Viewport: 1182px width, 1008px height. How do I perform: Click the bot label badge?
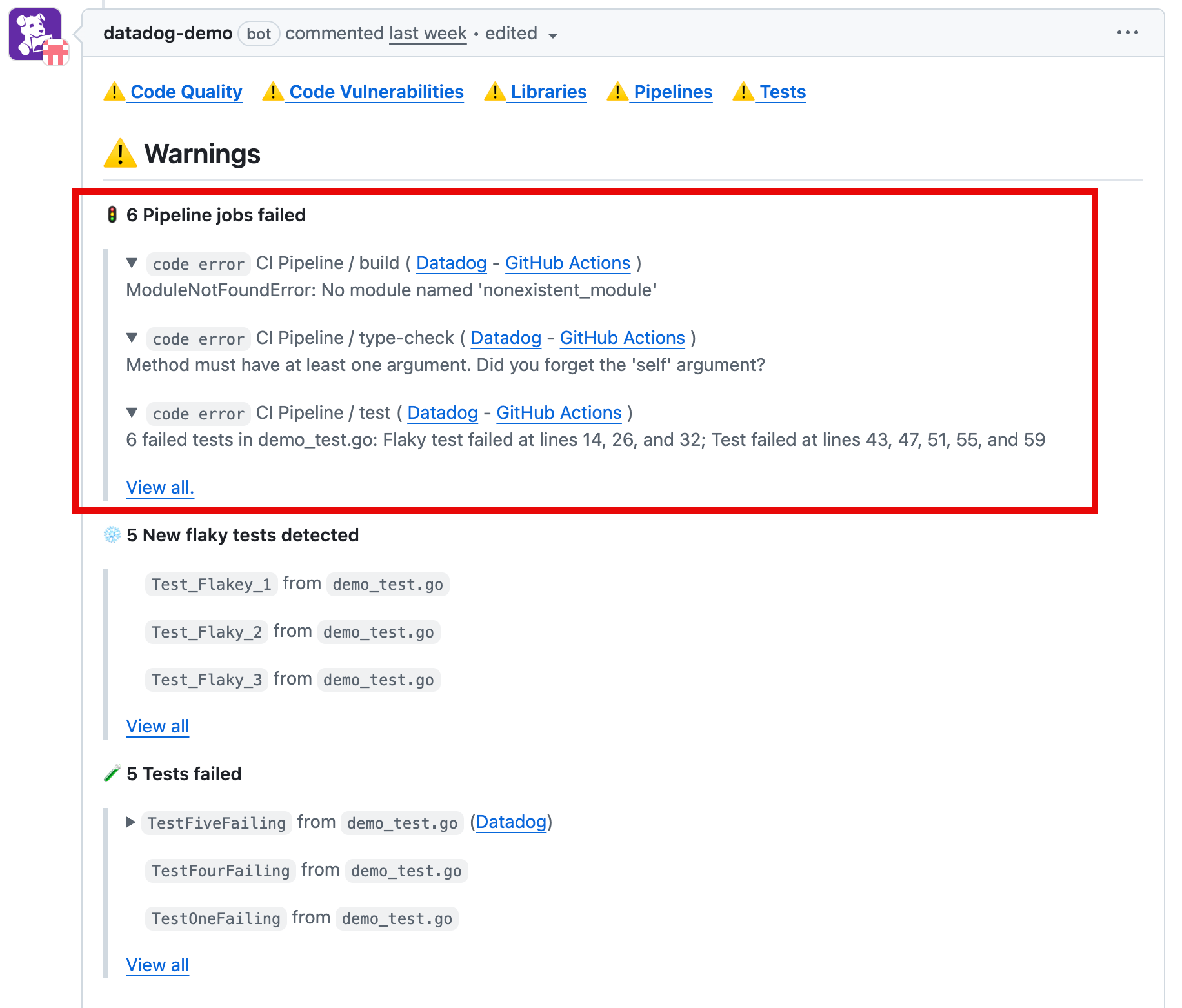click(259, 34)
